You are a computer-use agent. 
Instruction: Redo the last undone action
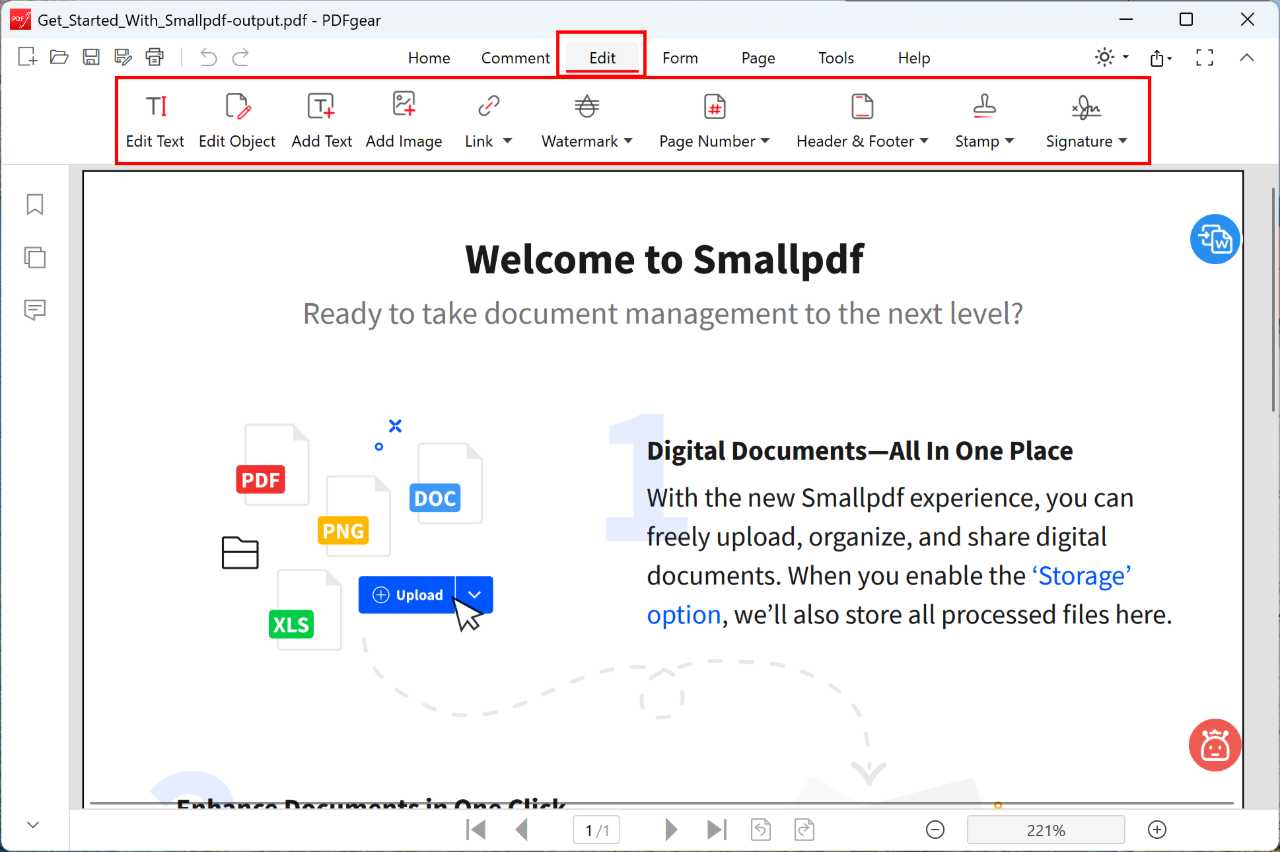[240, 57]
